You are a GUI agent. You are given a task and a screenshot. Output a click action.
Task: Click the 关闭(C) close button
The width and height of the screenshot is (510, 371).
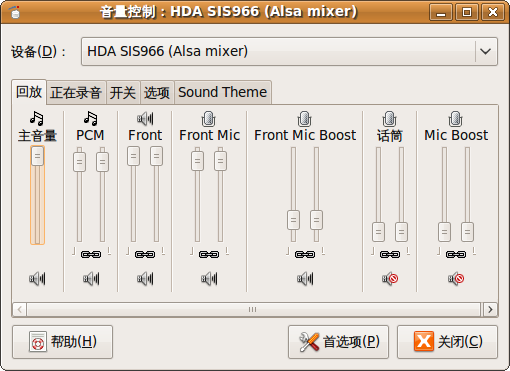click(x=447, y=342)
